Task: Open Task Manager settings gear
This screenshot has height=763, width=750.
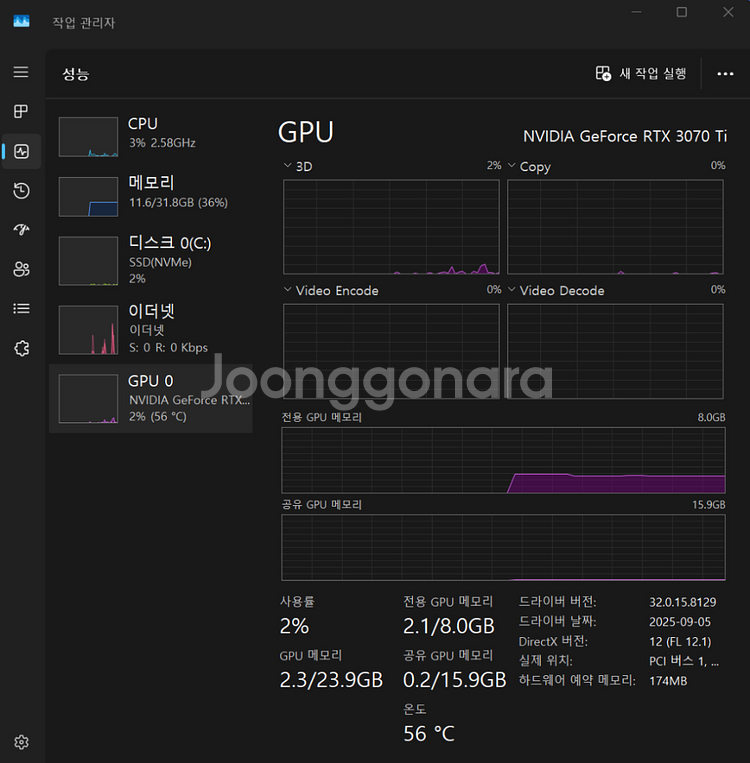Action: coord(21,742)
